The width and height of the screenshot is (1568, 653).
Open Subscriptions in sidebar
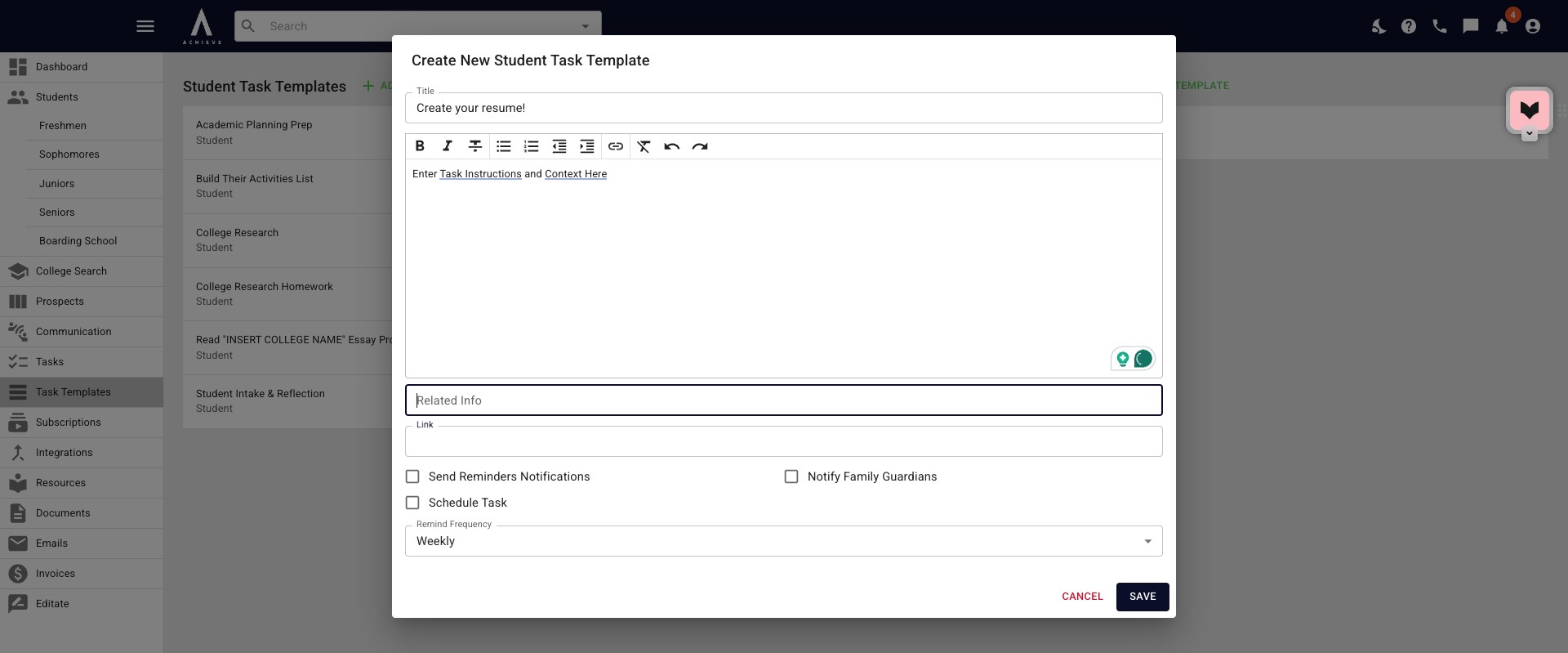coord(82,423)
